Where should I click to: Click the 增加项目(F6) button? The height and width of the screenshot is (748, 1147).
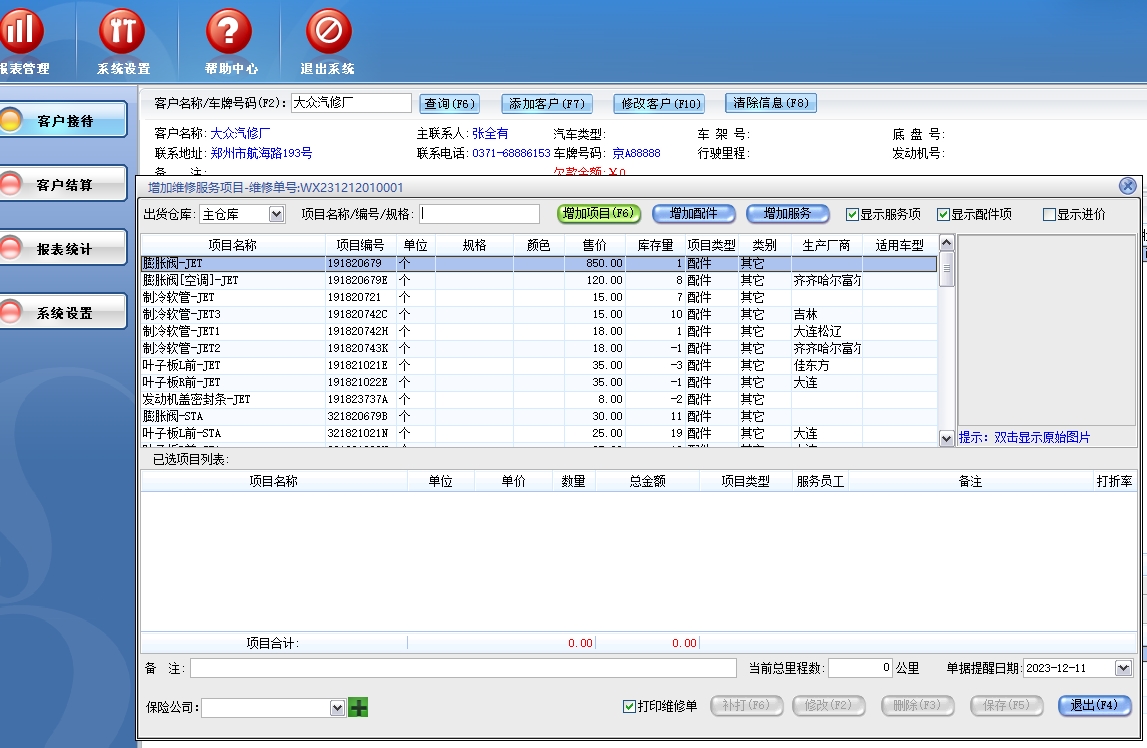(597, 213)
